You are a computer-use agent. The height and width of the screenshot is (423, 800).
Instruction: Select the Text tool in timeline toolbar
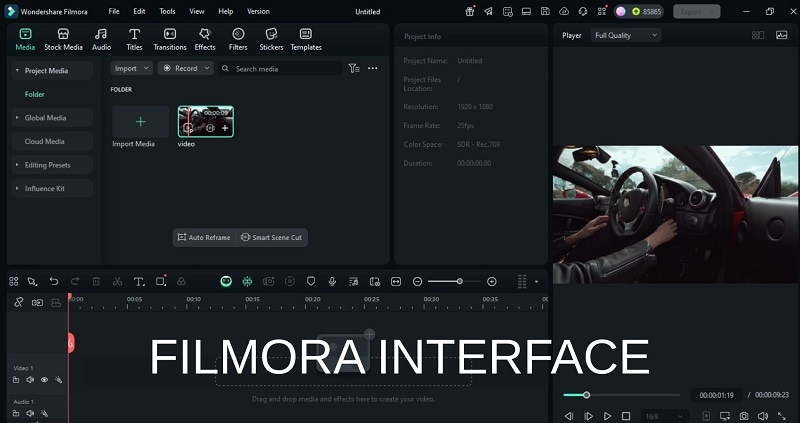(x=139, y=281)
